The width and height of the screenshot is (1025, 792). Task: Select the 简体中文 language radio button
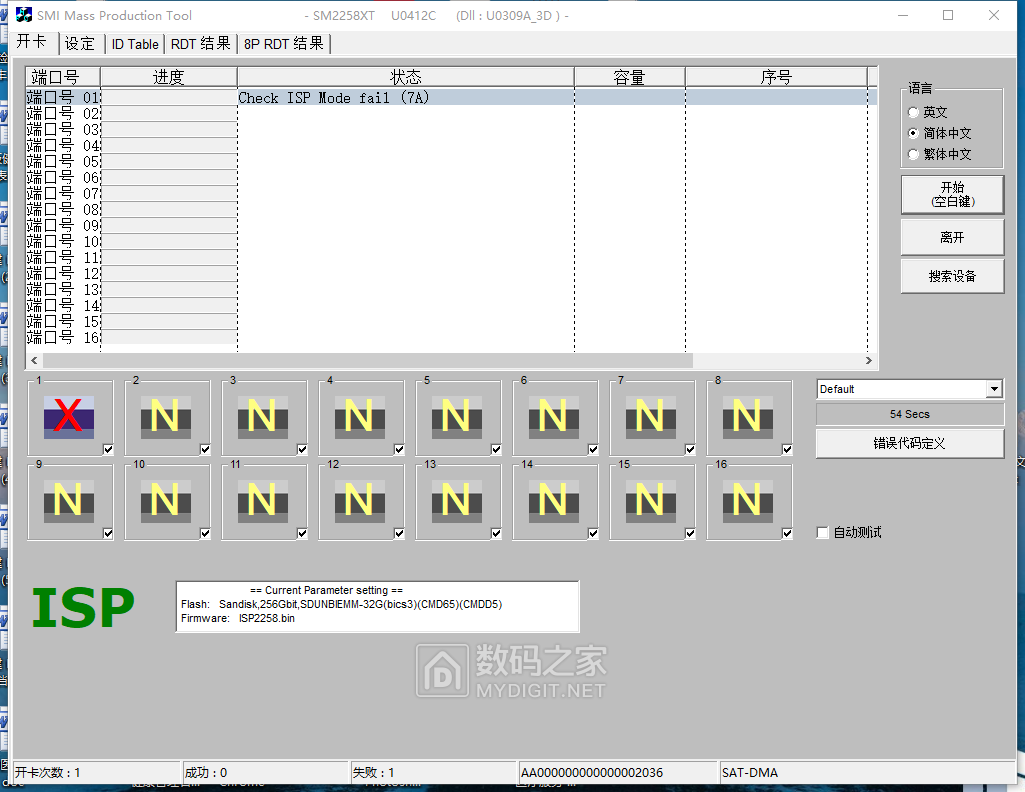[x=914, y=133]
